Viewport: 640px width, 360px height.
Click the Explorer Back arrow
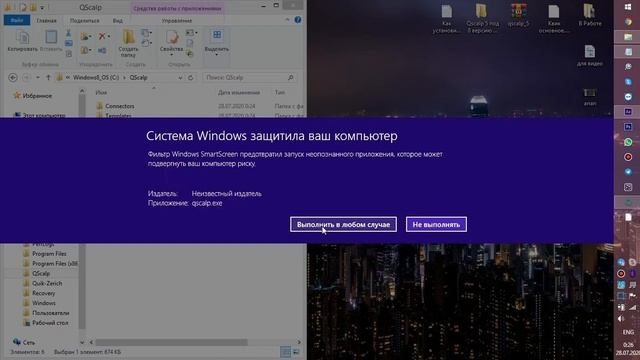pos(13,77)
